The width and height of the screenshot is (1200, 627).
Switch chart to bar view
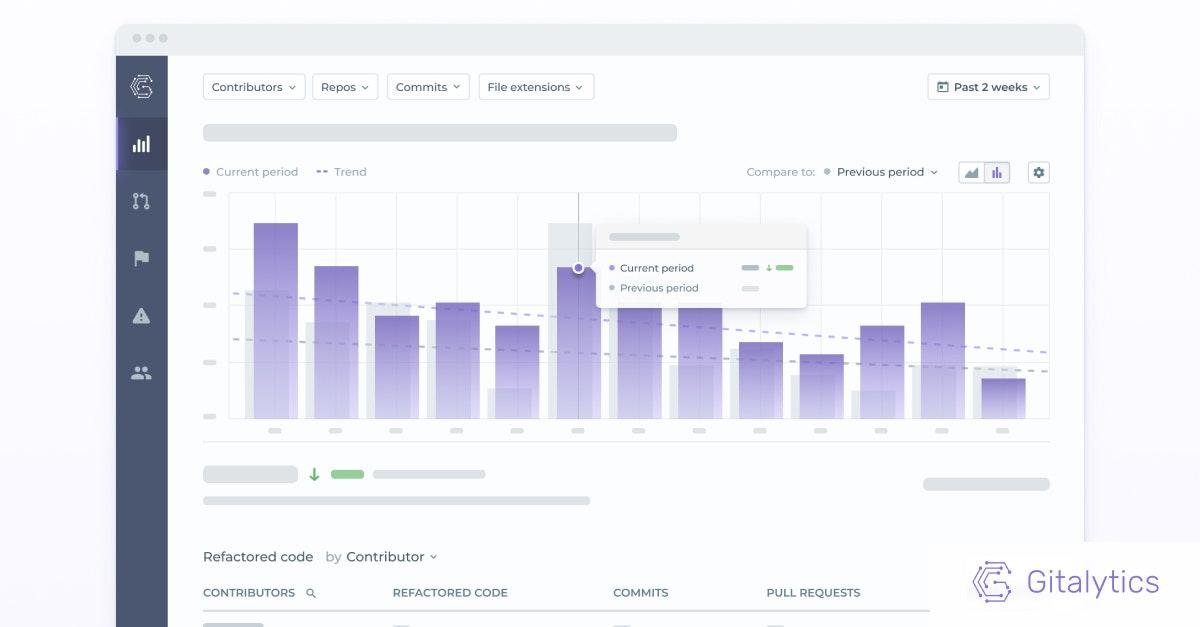(x=997, y=172)
